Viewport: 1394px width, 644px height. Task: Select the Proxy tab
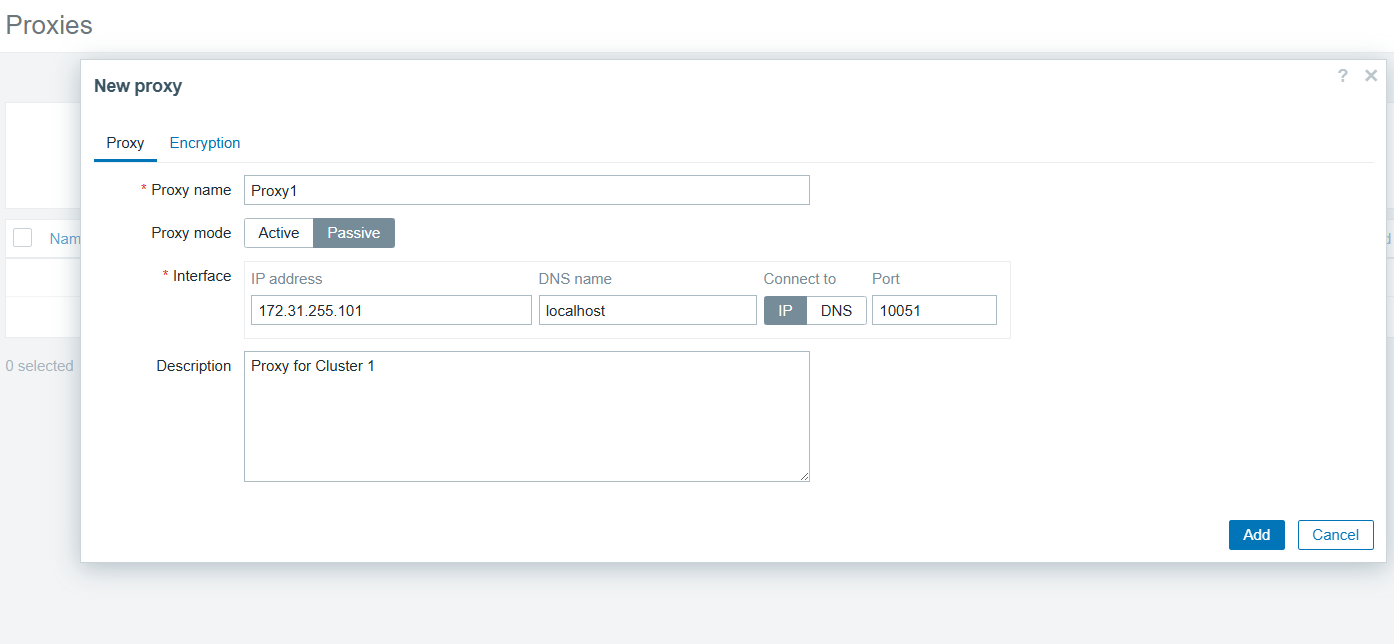(x=125, y=143)
